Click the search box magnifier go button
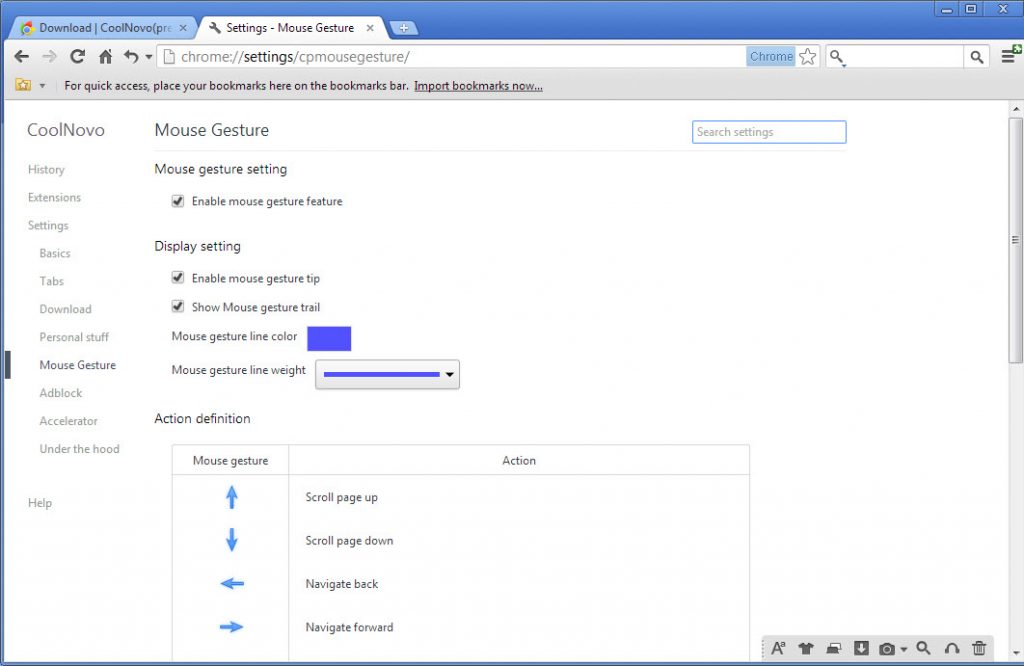This screenshot has width=1024, height=666. [x=976, y=57]
